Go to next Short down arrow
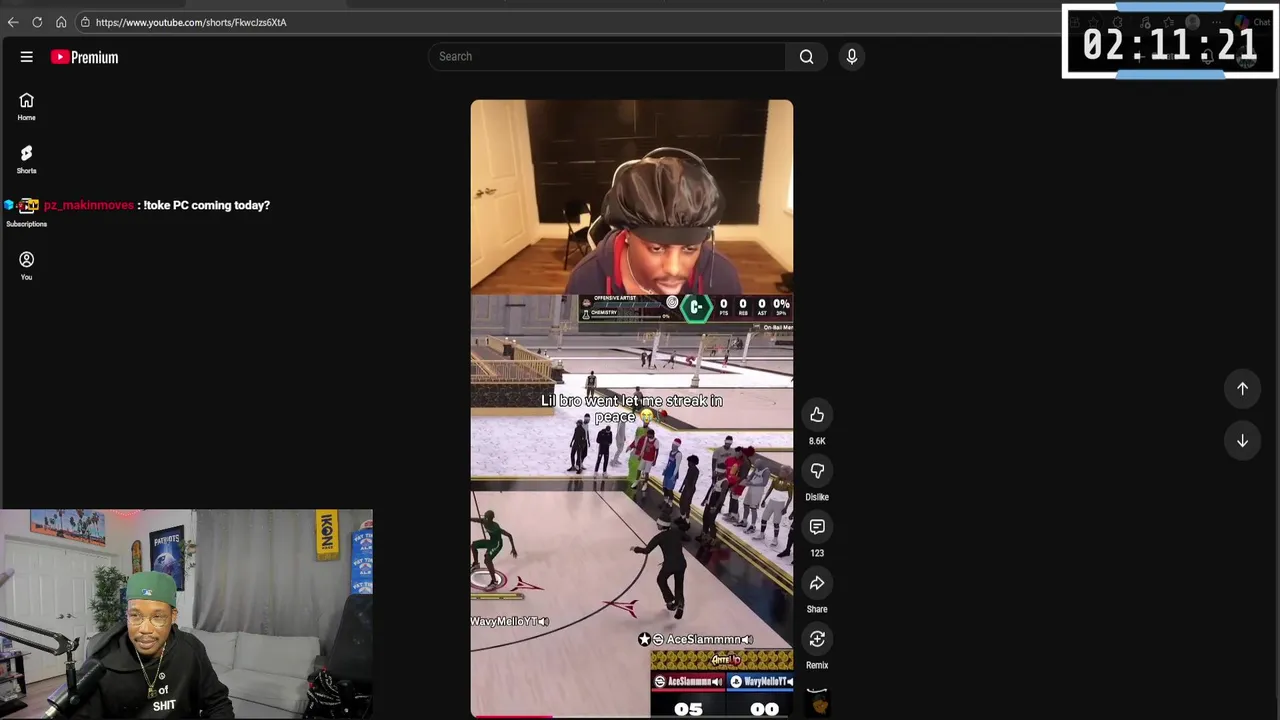This screenshot has height=720, width=1280. tap(1242, 440)
